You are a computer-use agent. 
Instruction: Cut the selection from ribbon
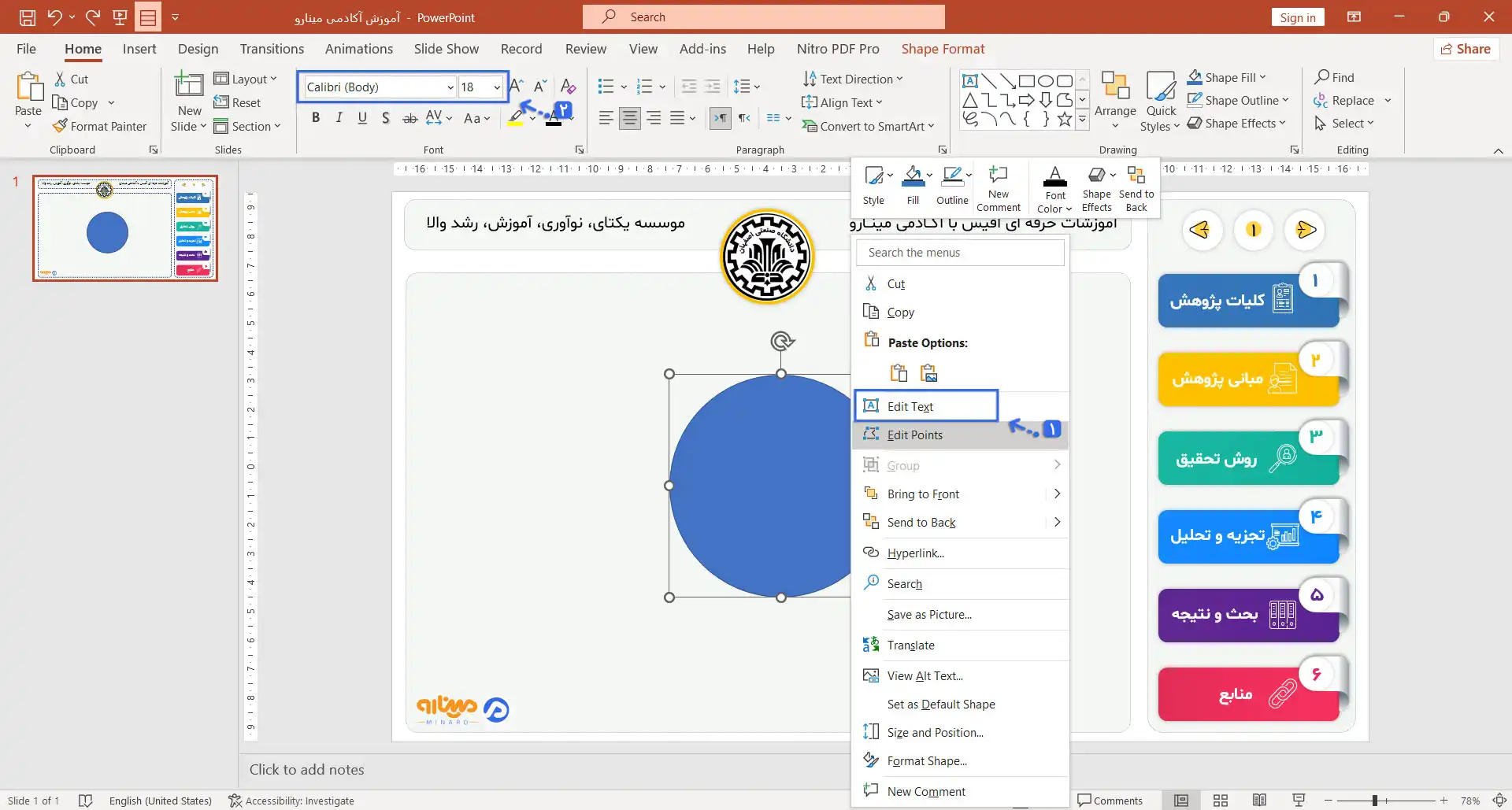[71, 79]
